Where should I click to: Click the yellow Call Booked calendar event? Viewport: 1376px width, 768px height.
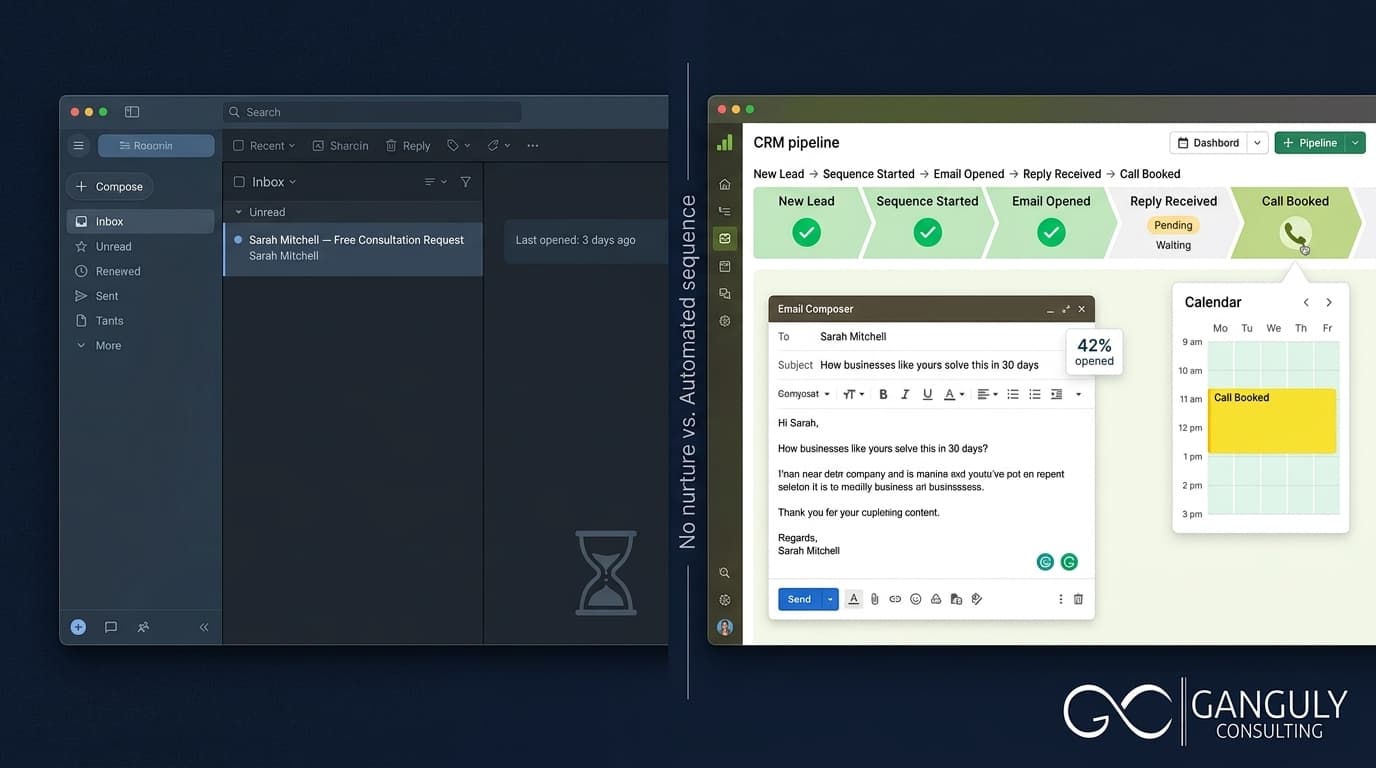(x=1272, y=420)
